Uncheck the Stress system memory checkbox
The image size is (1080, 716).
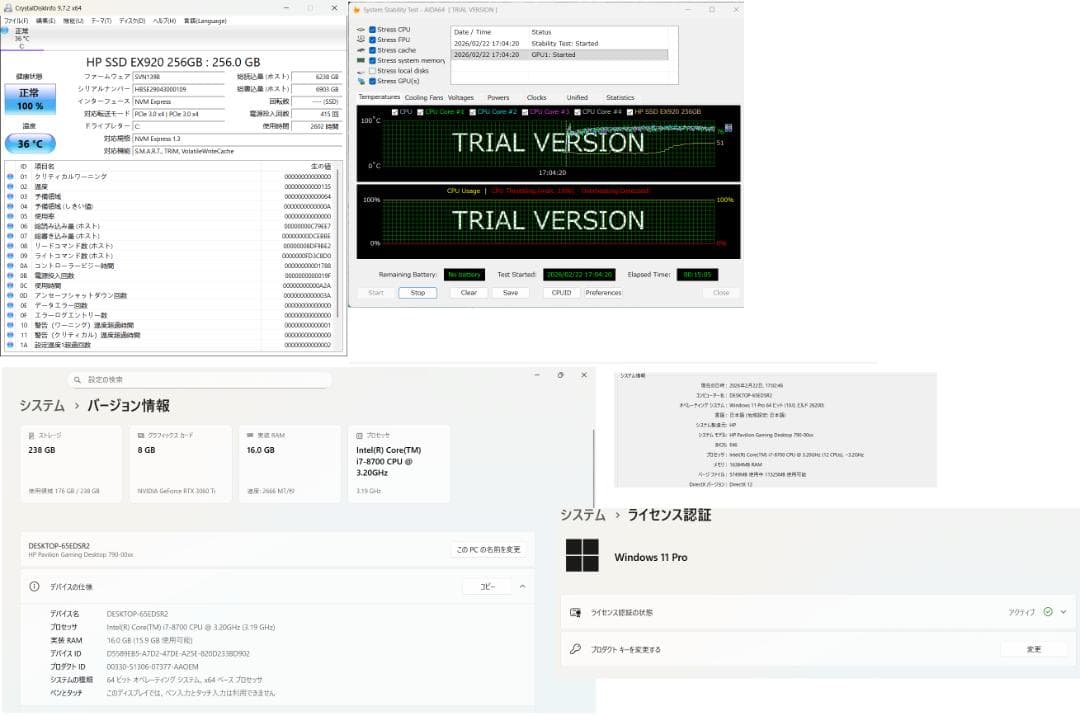tap(373, 61)
